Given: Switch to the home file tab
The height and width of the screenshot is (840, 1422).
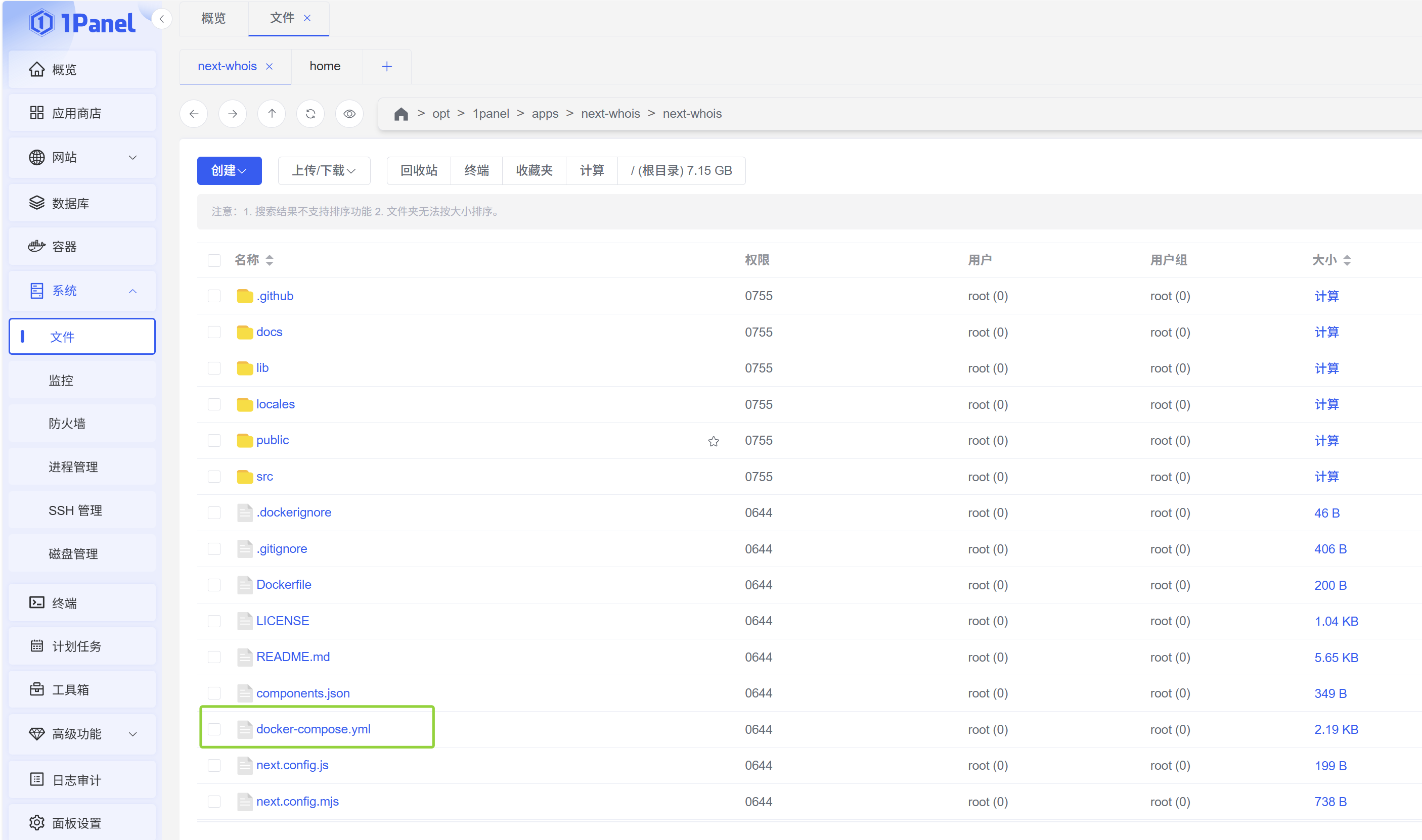Looking at the screenshot, I should [325, 66].
